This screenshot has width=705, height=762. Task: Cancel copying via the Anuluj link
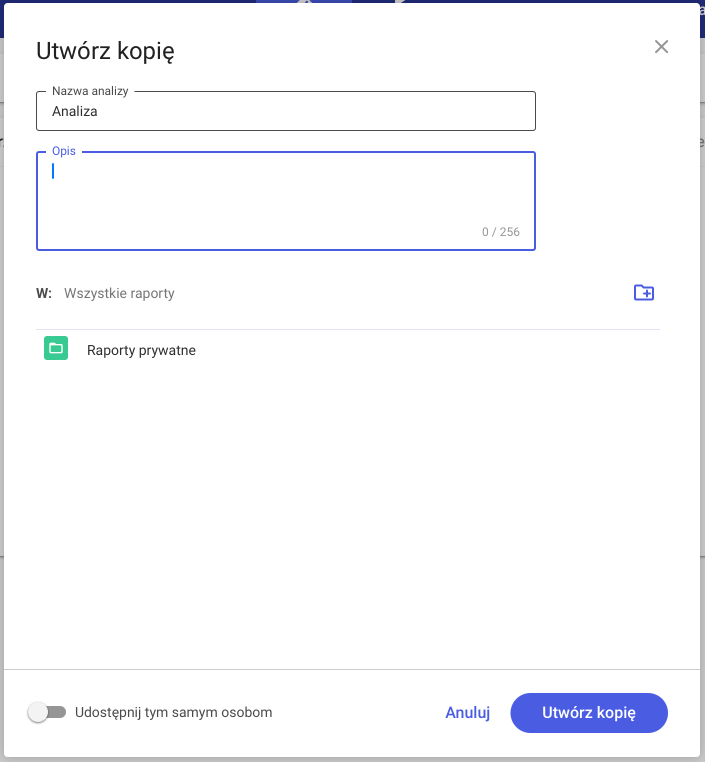[x=467, y=712]
